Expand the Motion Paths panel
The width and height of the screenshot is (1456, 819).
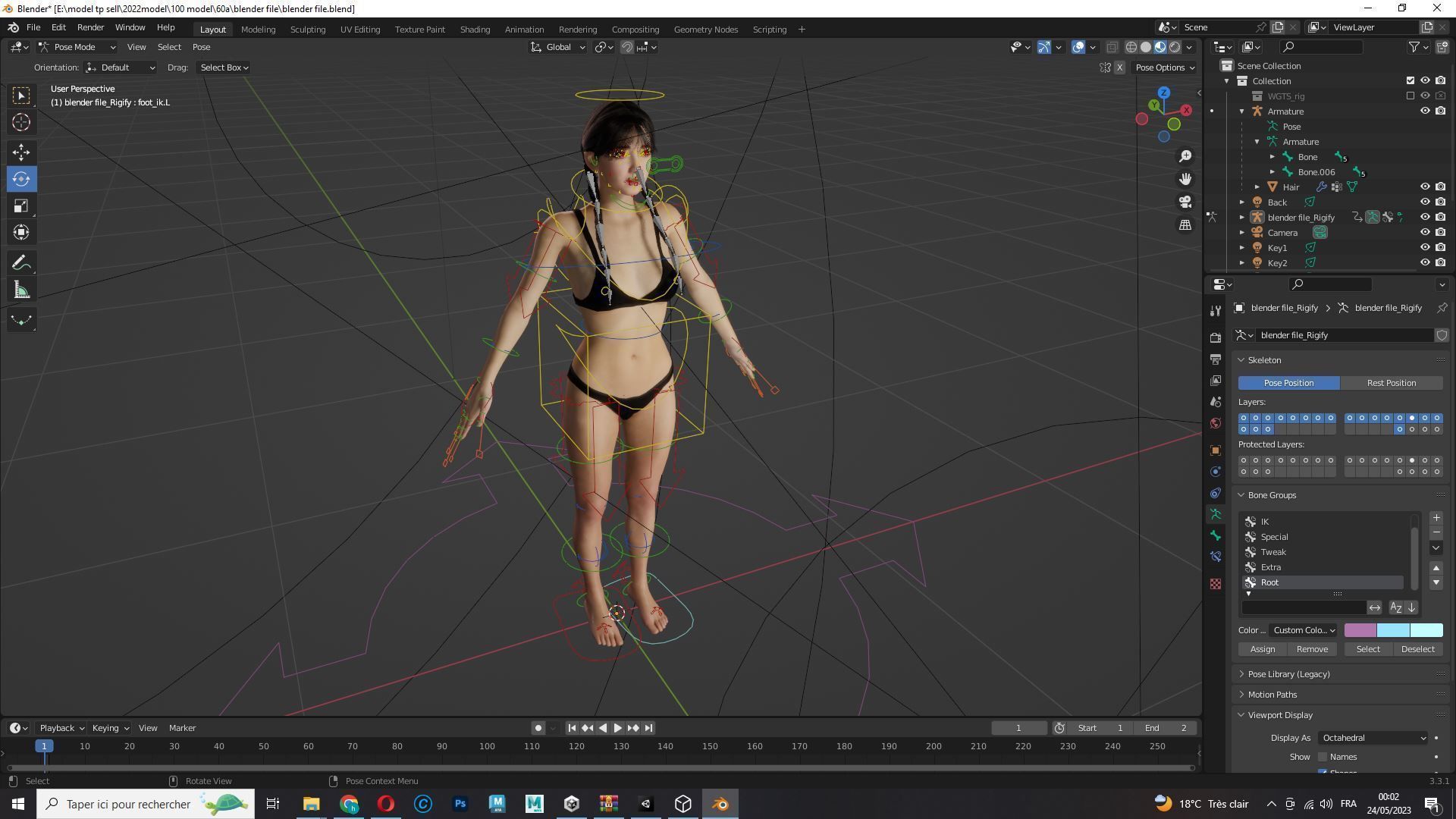pyautogui.click(x=1272, y=695)
